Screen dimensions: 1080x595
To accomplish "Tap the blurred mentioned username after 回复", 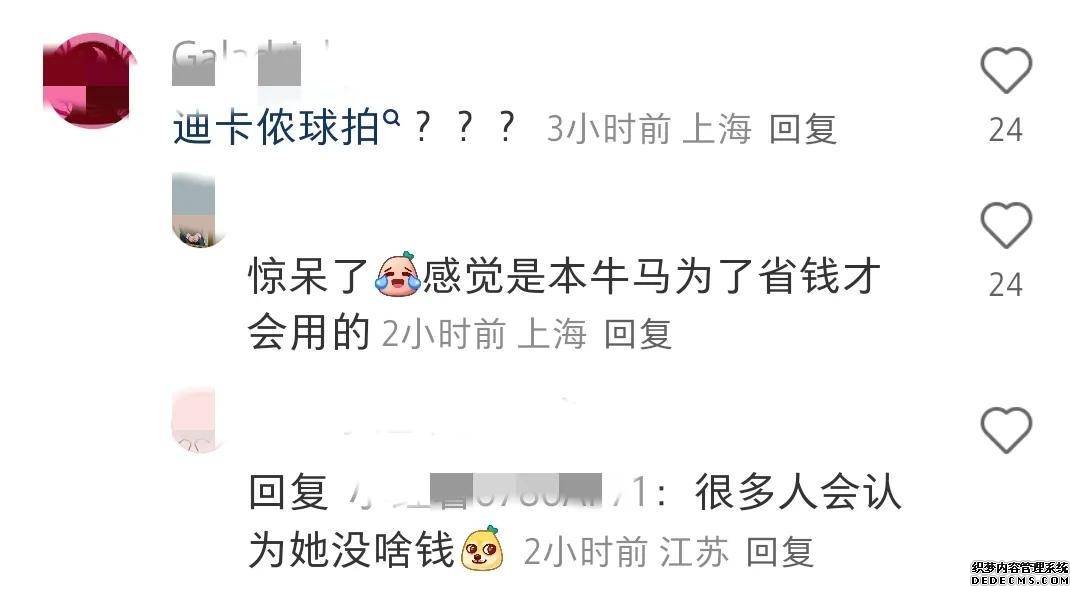I will pos(497,492).
